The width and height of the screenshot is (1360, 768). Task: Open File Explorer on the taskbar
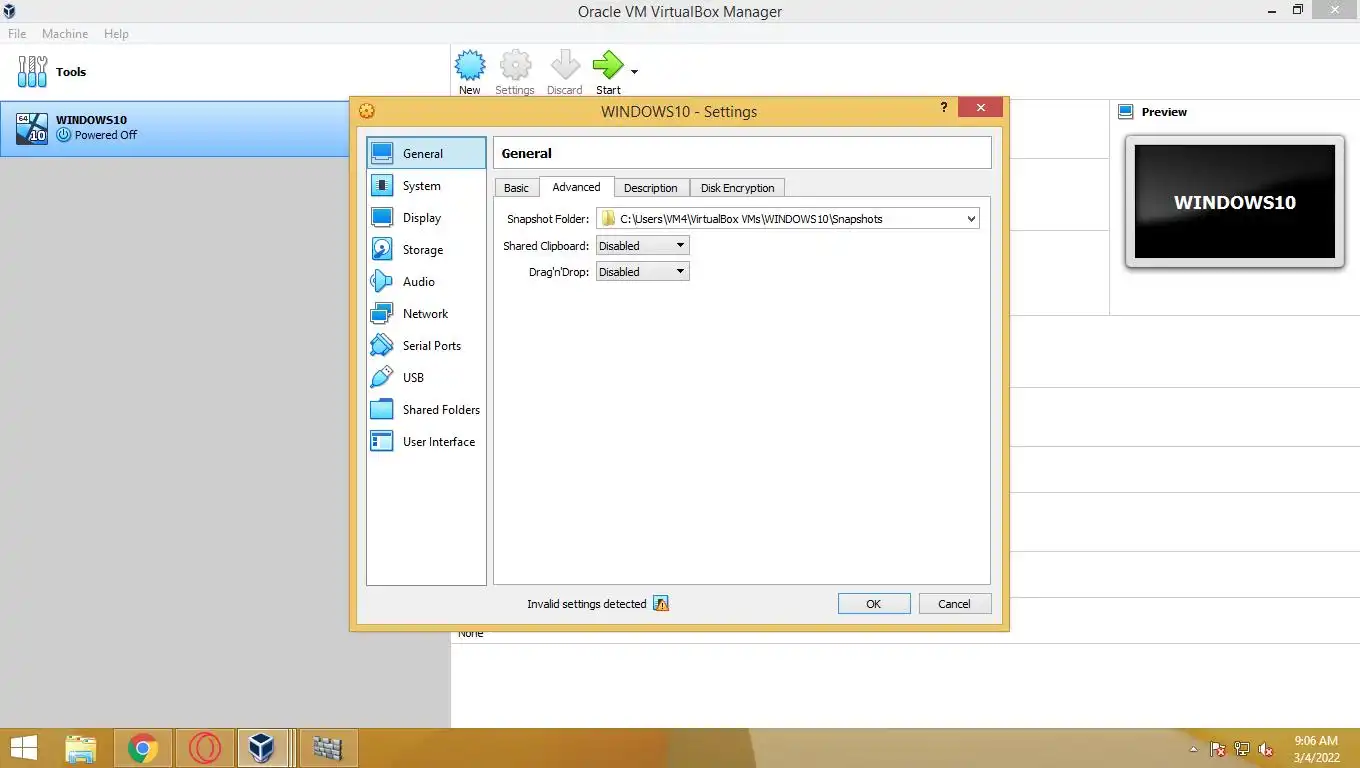click(x=81, y=748)
